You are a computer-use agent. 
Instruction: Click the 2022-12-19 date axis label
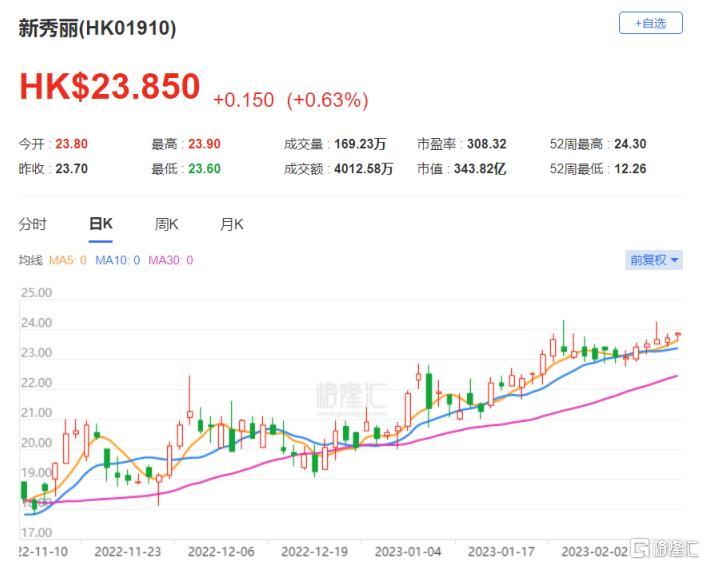tap(314, 552)
